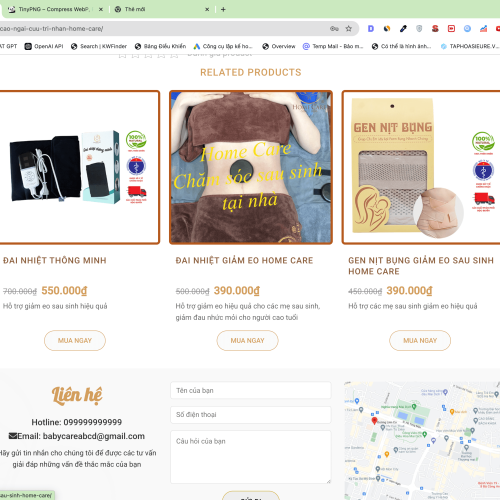
Task: Click the red location pin on map
Action: coord(374,421)
